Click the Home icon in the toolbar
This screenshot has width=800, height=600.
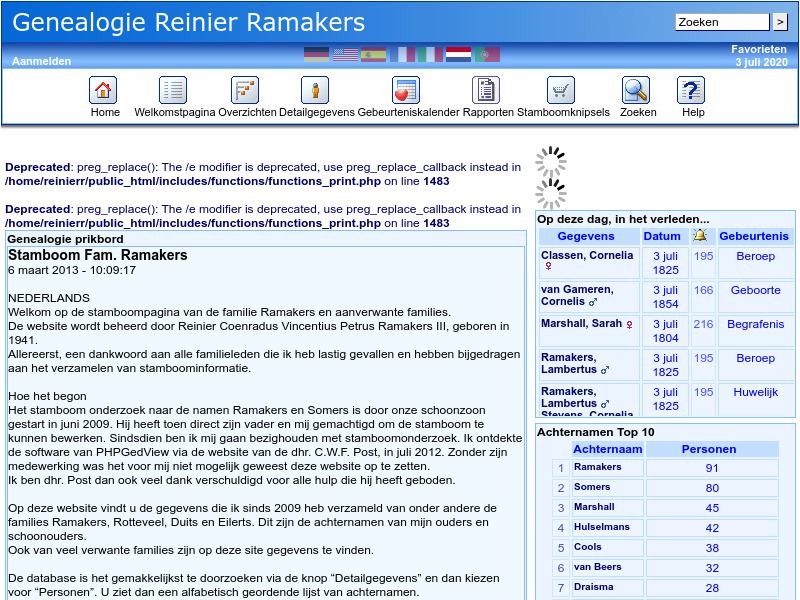[x=104, y=90]
